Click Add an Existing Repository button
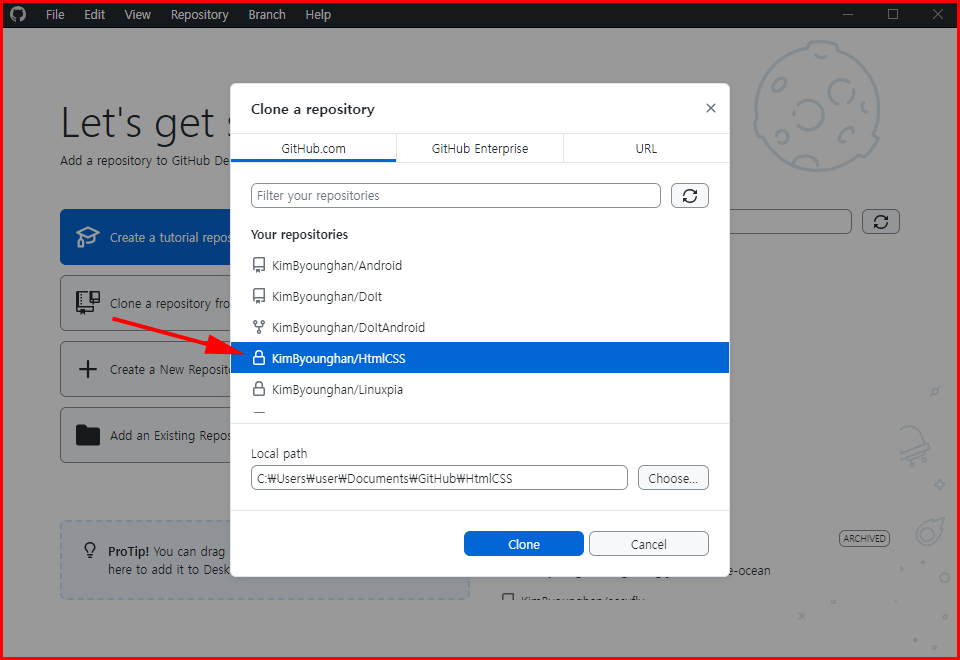This screenshot has width=960, height=660. [146, 435]
